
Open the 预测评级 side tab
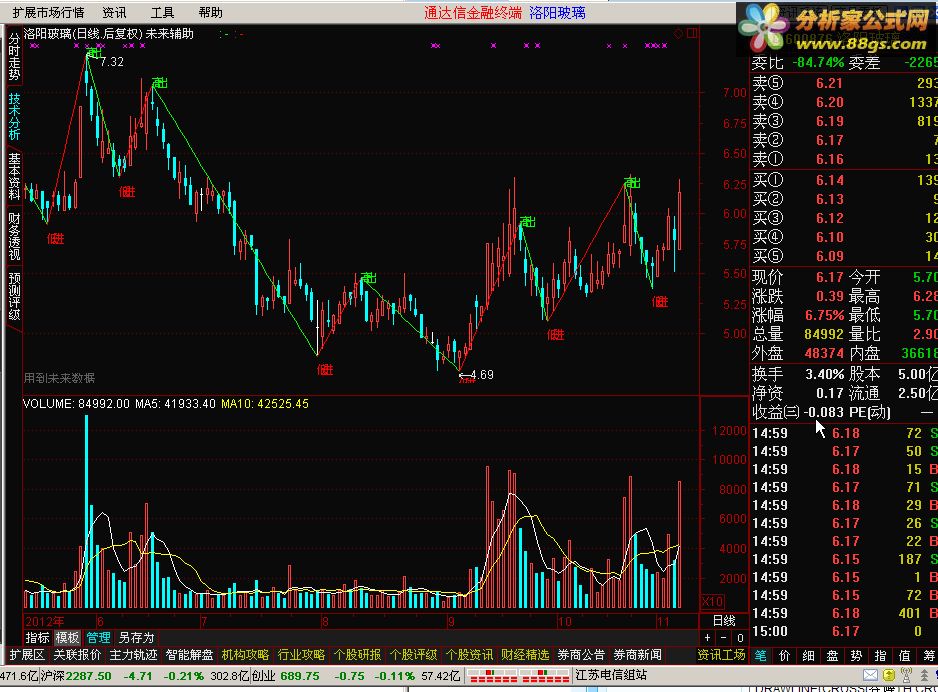point(14,295)
